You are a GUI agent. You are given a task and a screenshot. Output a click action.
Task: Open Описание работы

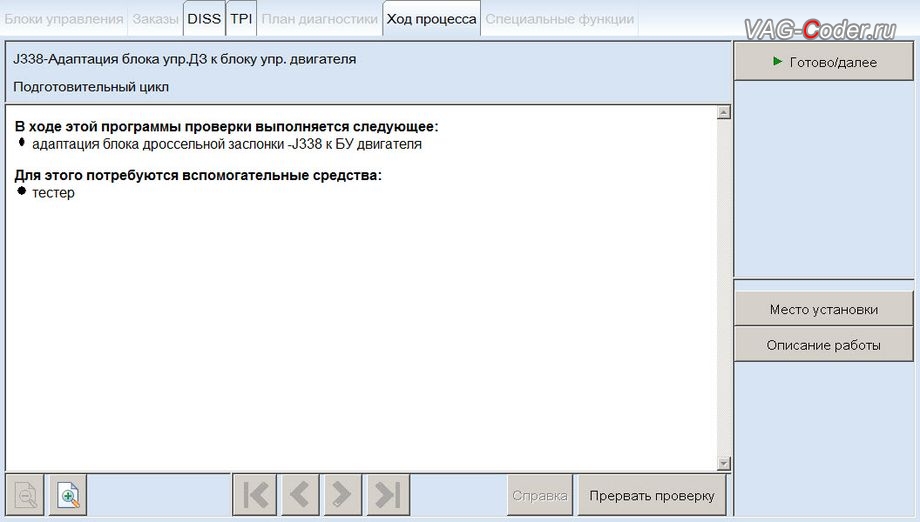click(x=824, y=345)
